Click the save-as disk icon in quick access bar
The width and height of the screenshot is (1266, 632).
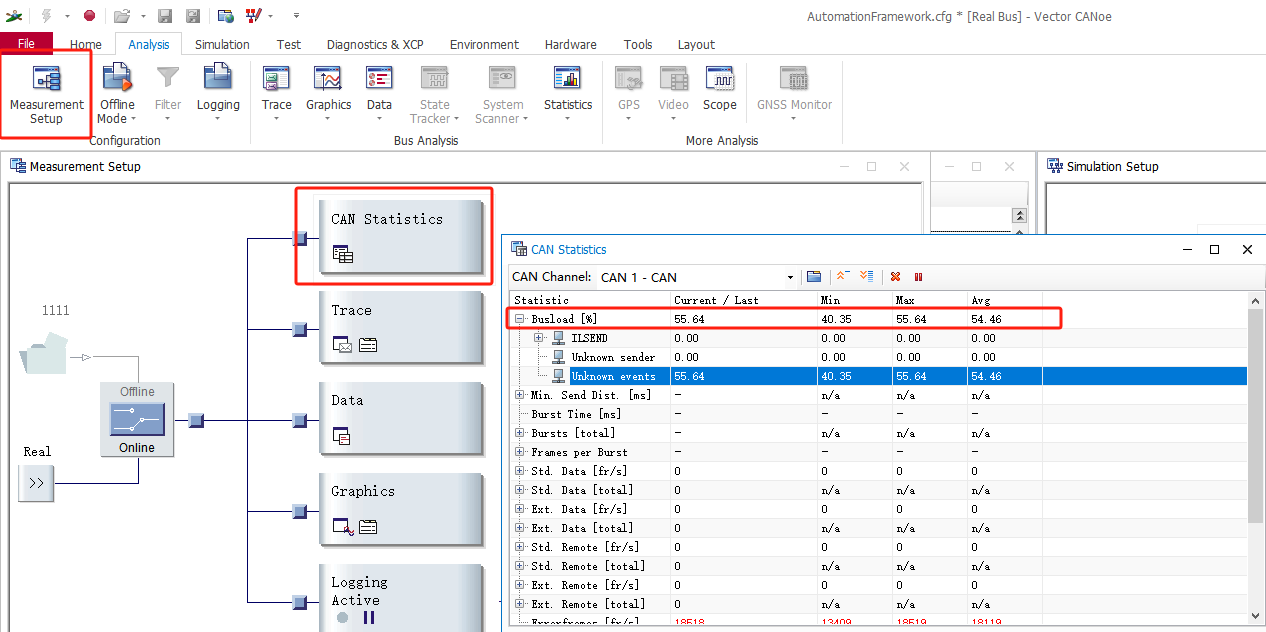(x=193, y=16)
